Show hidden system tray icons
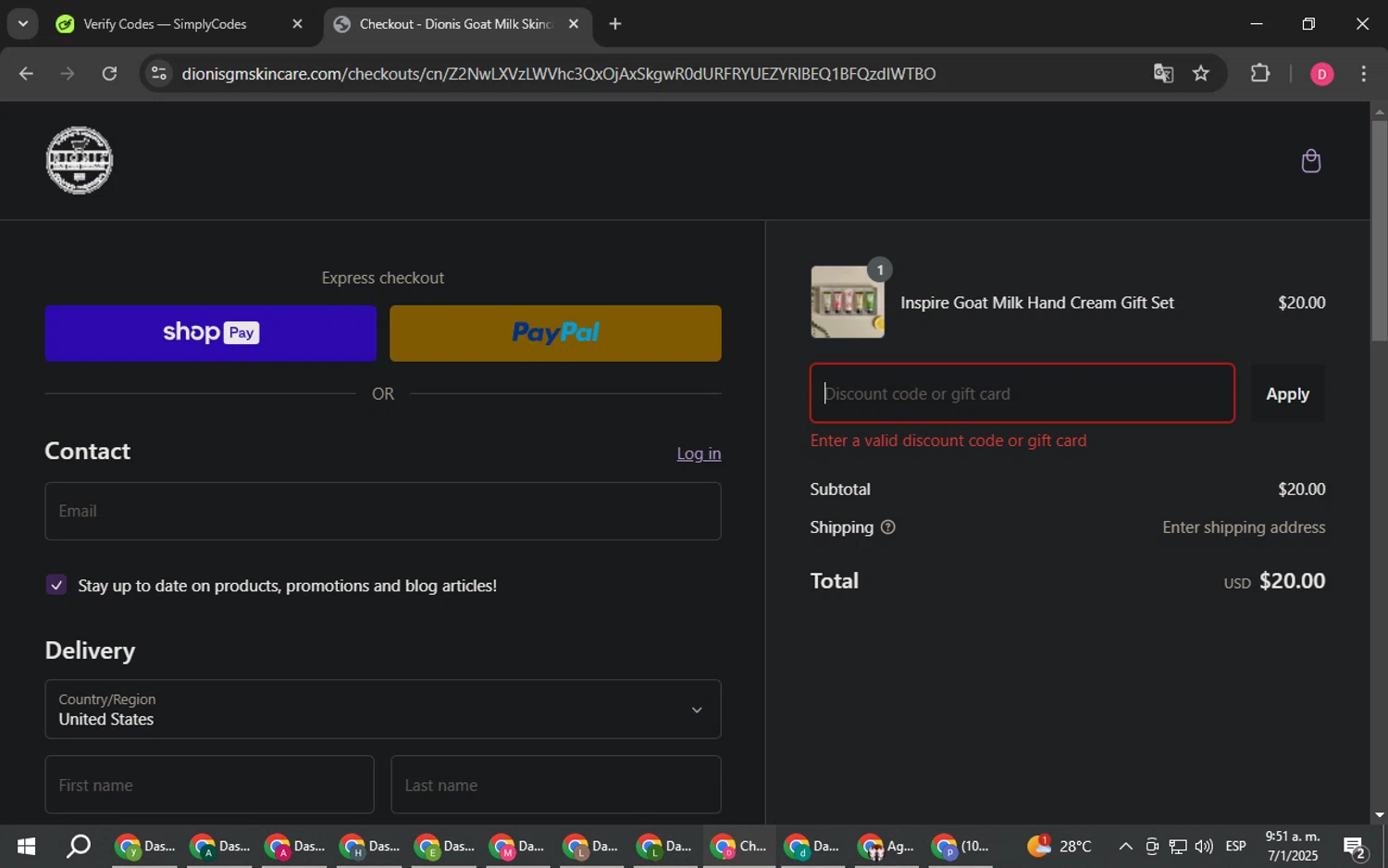The width and height of the screenshot is (1388, 868). (x=1125, y=846)
